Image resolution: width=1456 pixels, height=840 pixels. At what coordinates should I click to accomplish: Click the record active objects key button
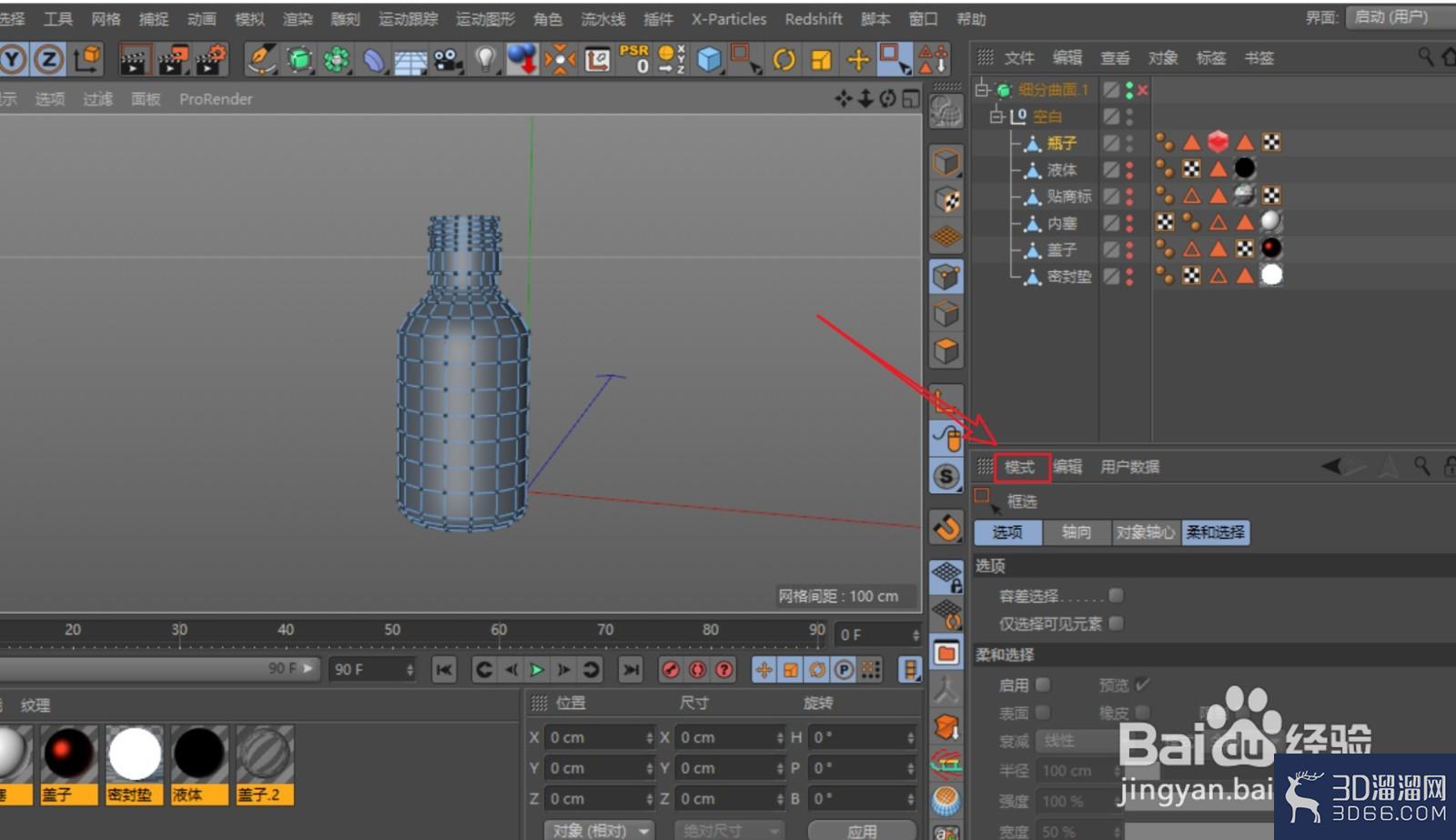(671, 670)
